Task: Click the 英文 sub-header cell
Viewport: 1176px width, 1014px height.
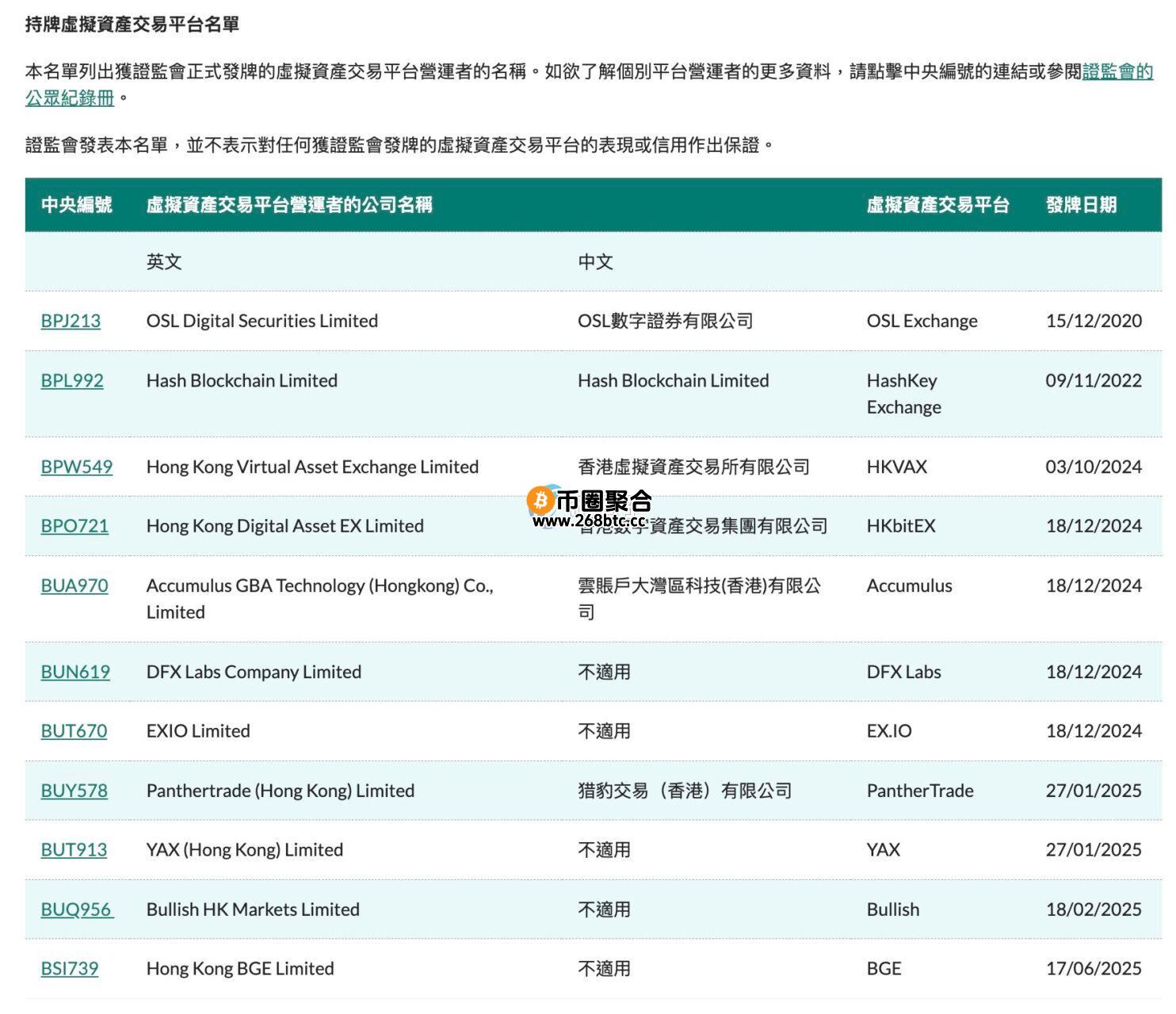Action: (164, 262)
